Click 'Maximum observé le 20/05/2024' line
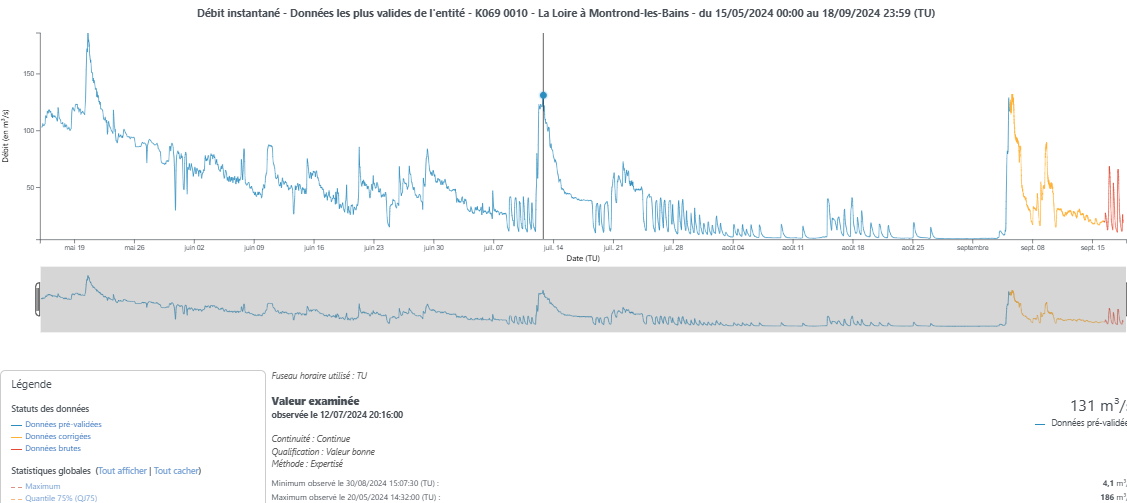This screenshot has width=1127, height=503. click(x=356, y=497)
